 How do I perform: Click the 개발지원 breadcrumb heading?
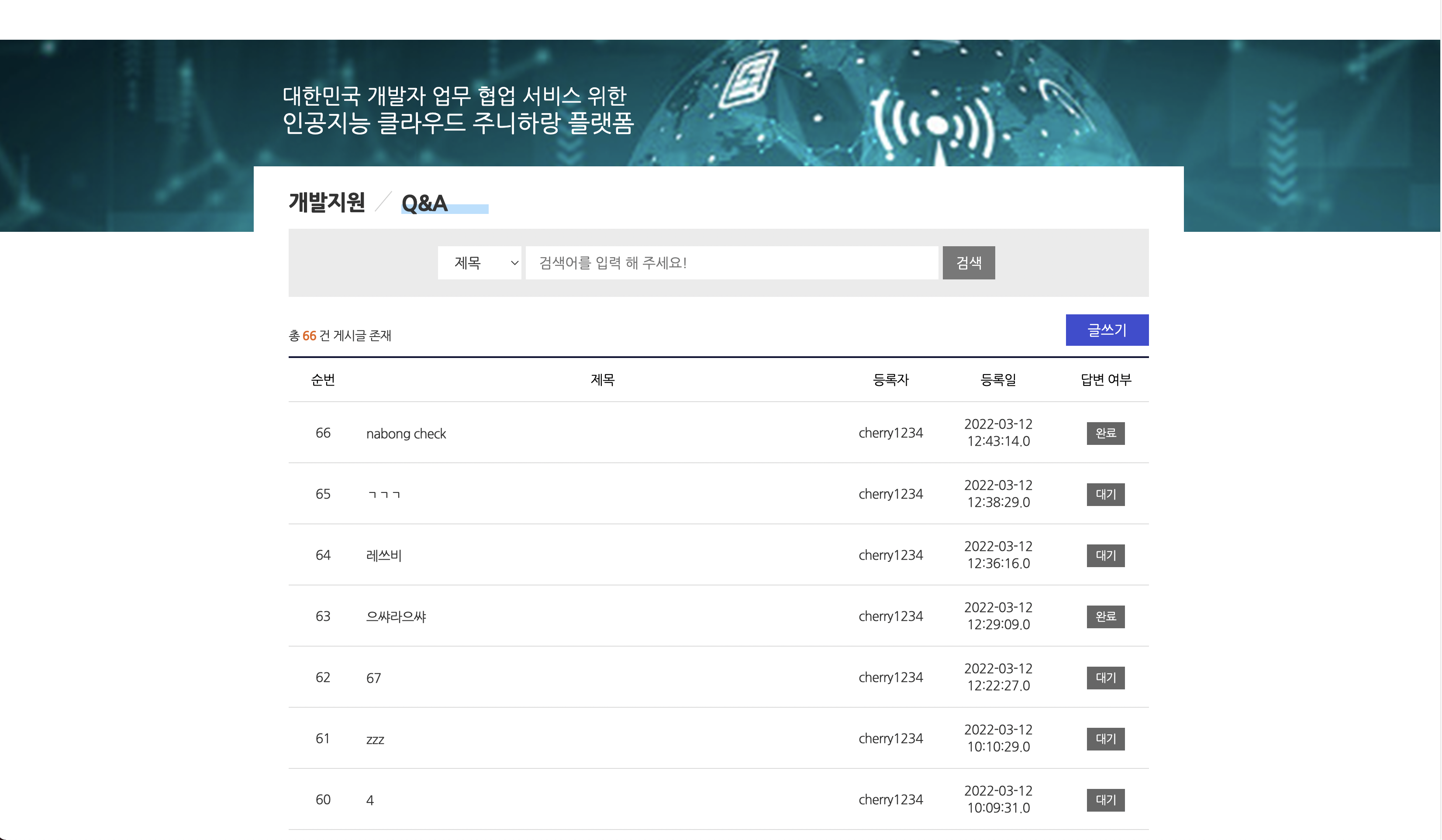326,202
